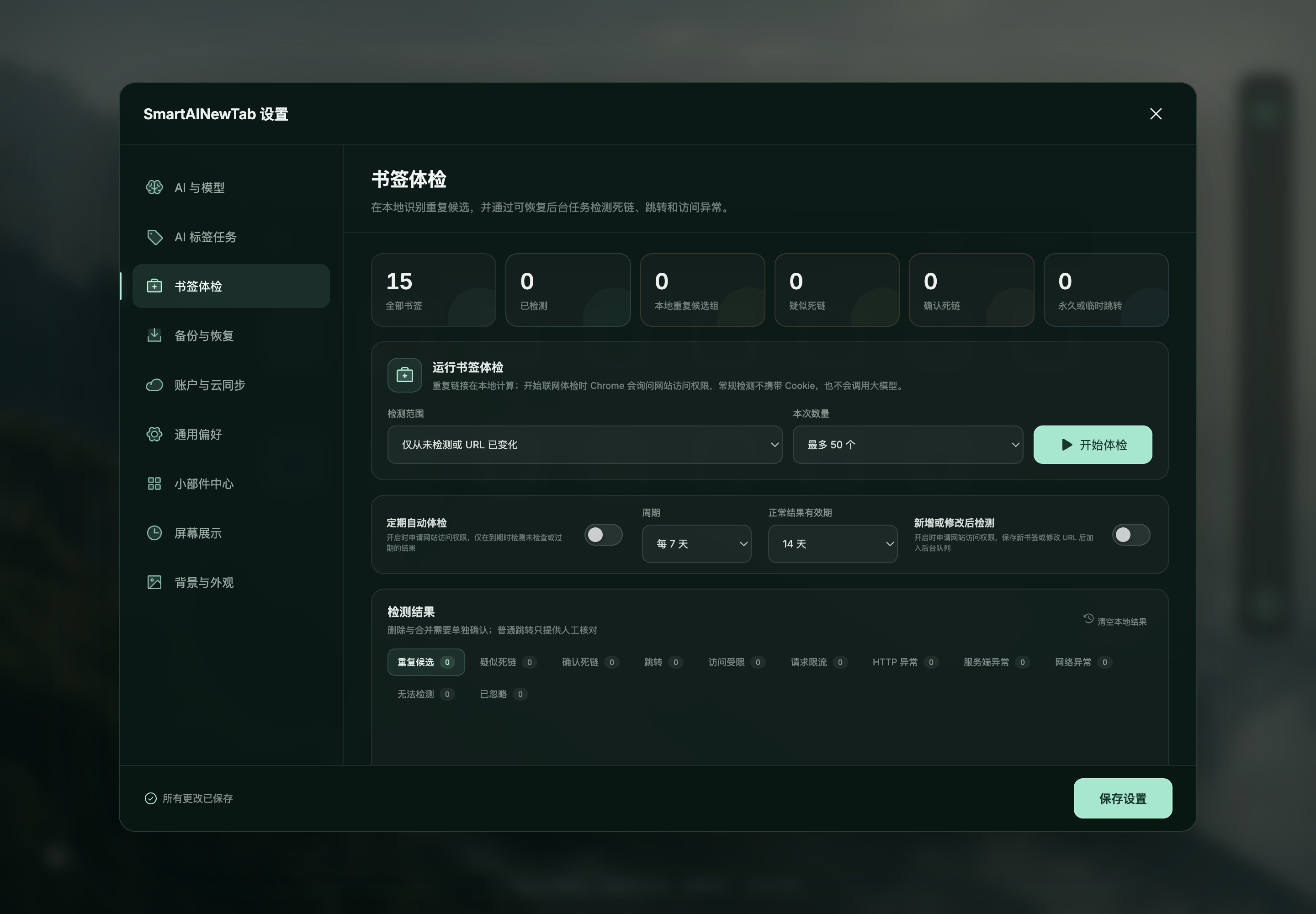Click the kit icon next to 运行书签体检
This screenshot has width=1316, height=914.
[x=405, y=375]
